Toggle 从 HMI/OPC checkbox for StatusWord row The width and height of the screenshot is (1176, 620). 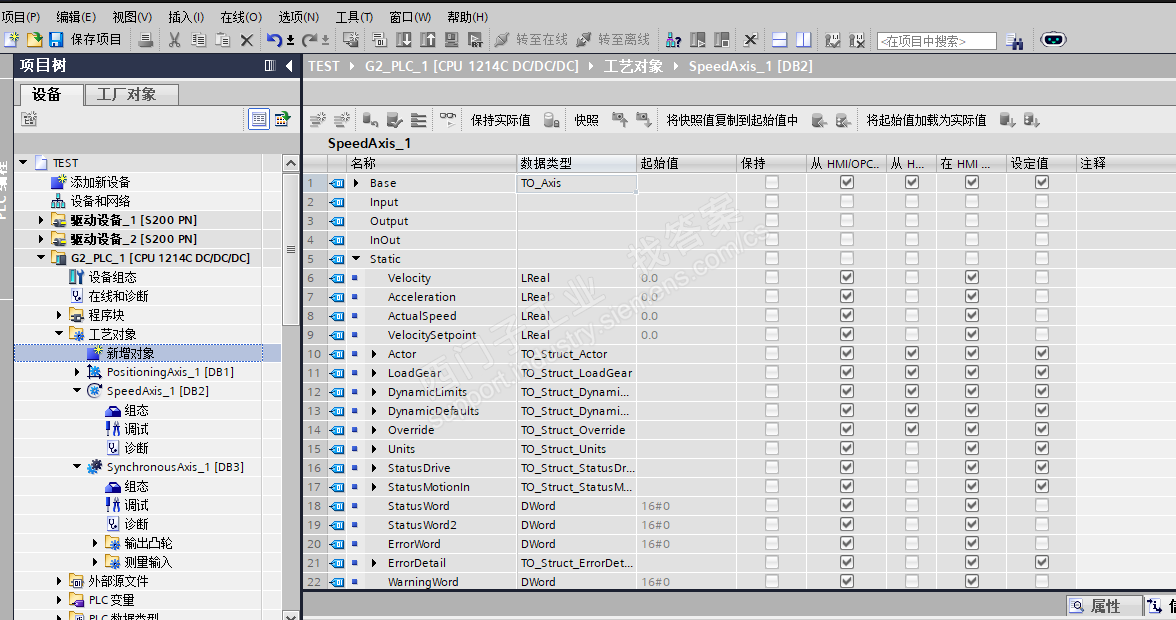click(847, 505)
